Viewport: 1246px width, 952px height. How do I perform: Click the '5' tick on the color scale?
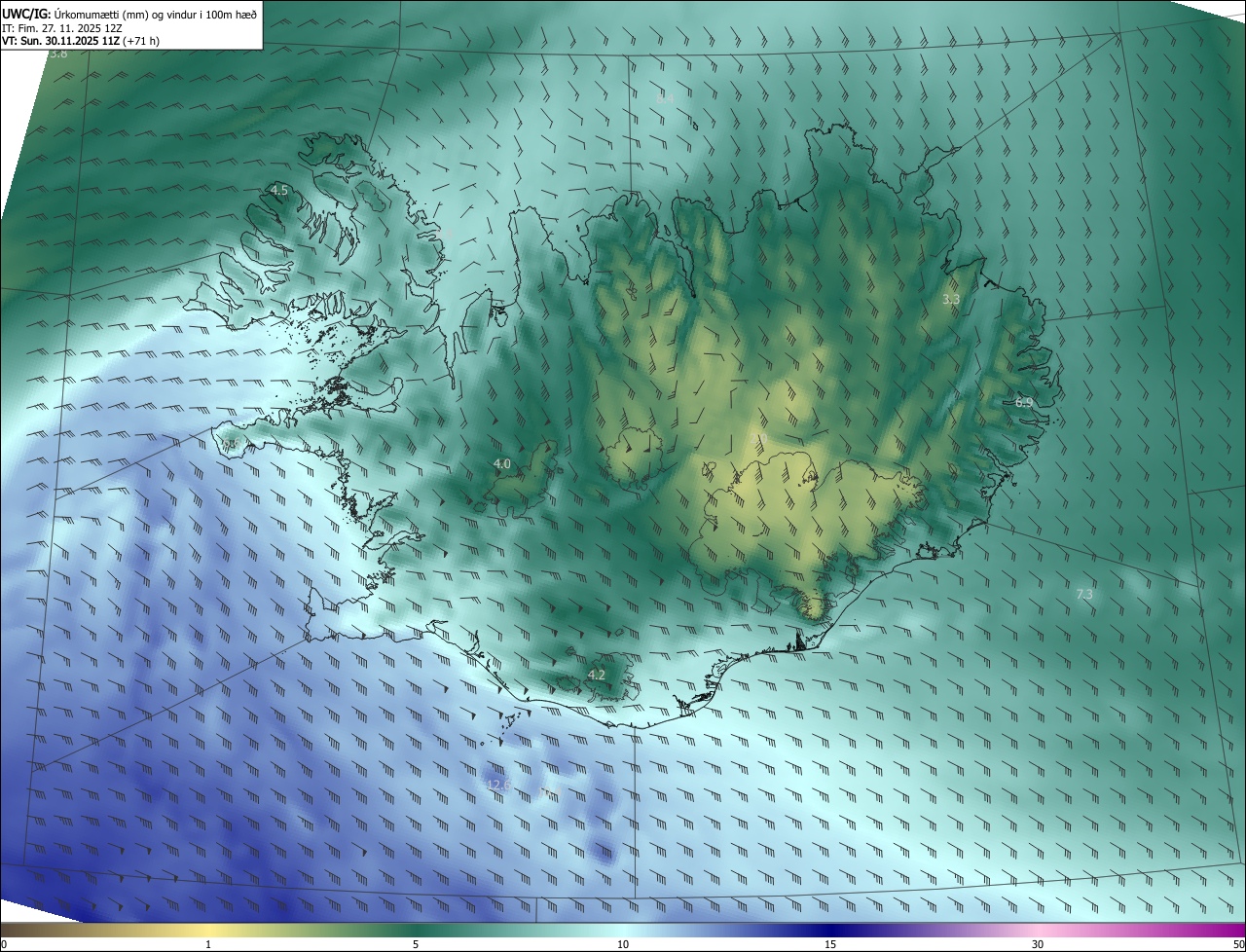point(416,944)
